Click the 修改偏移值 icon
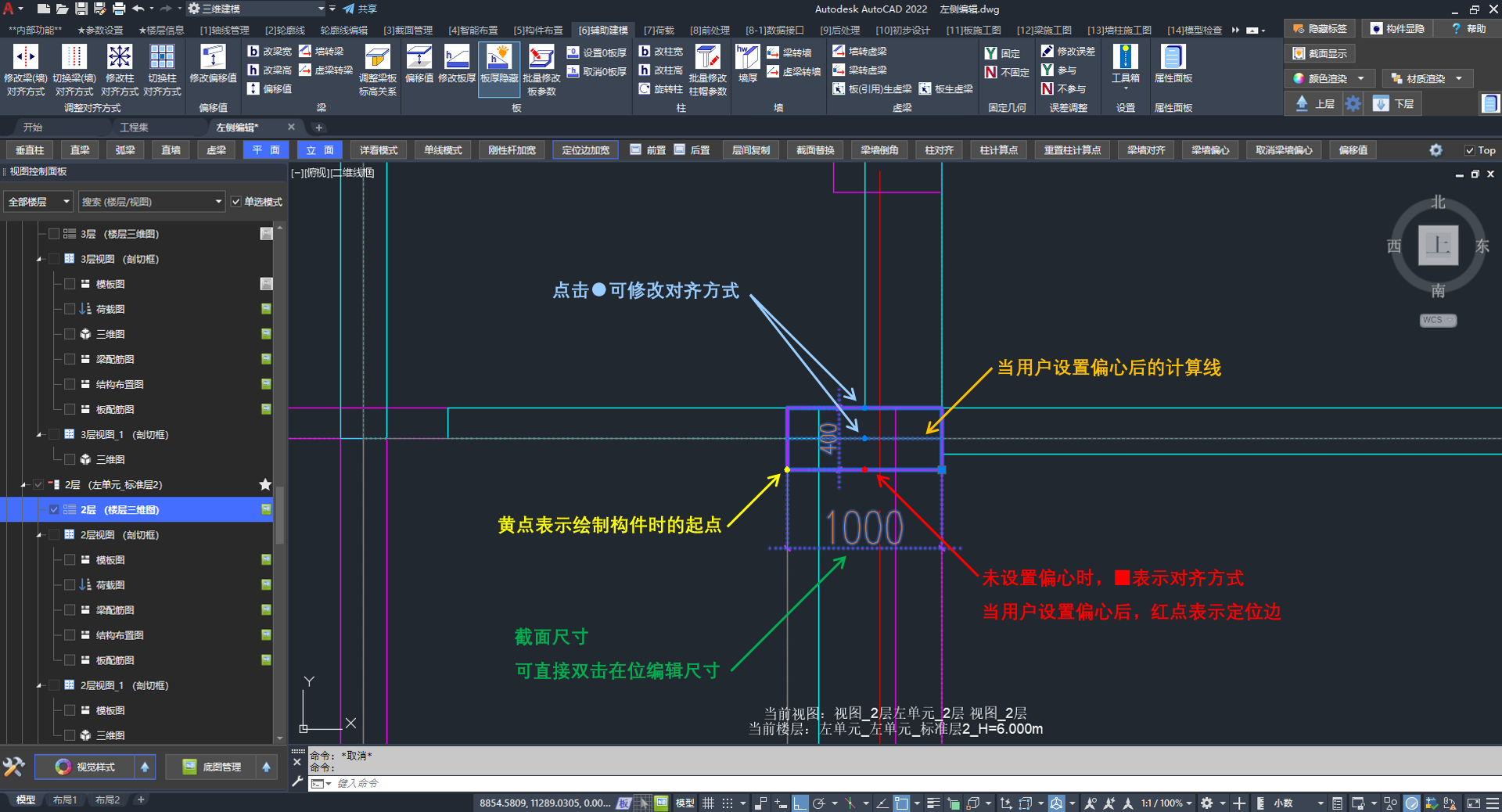1502x812 pixels. pyautogui.click(x=213, y=58)
